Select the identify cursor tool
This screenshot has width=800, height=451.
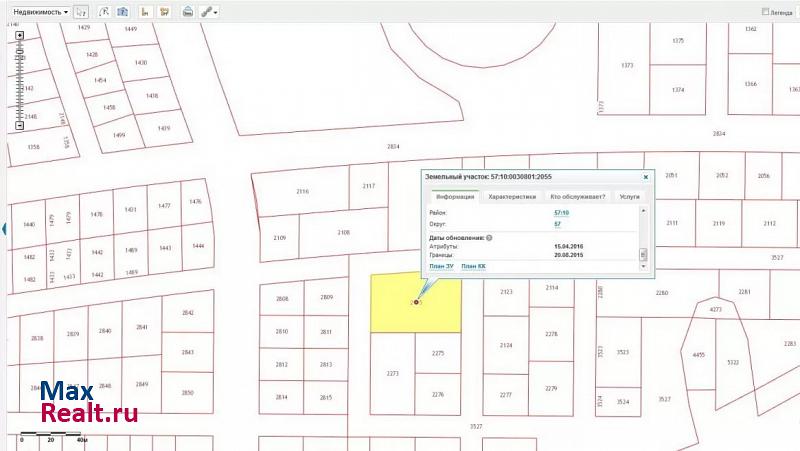point(81,13)
